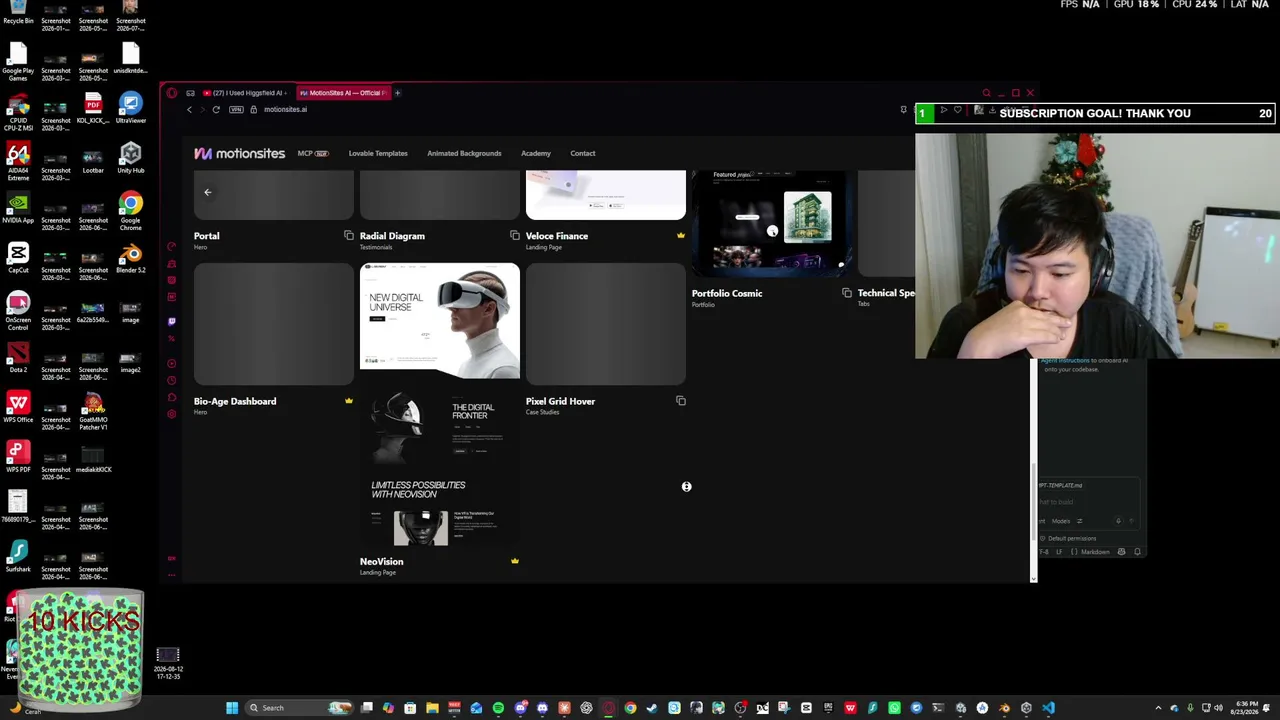1280x720 pixels.
Task: Click the Veloce Finance title link
Action: (557, 236)
